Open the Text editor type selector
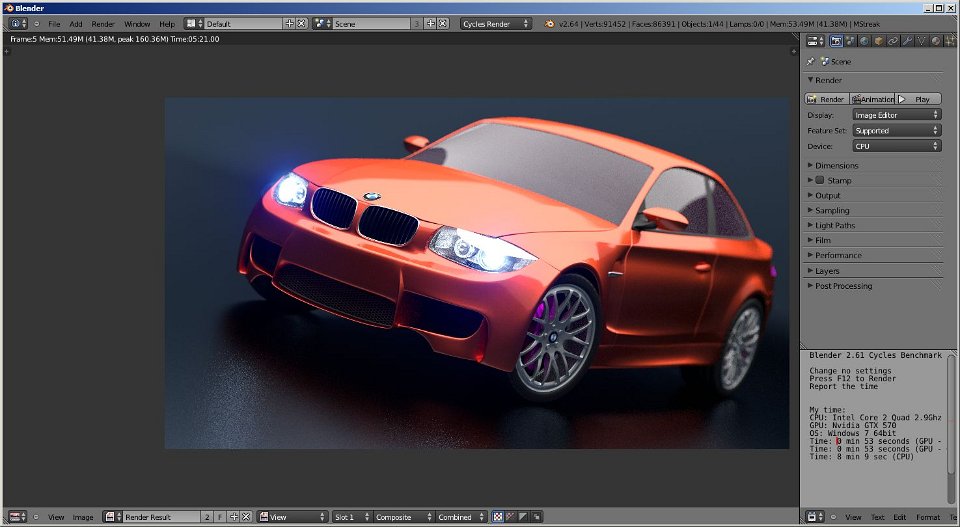Screen dimensions: 960x527 pyautogui.click(x=815, y=517)
